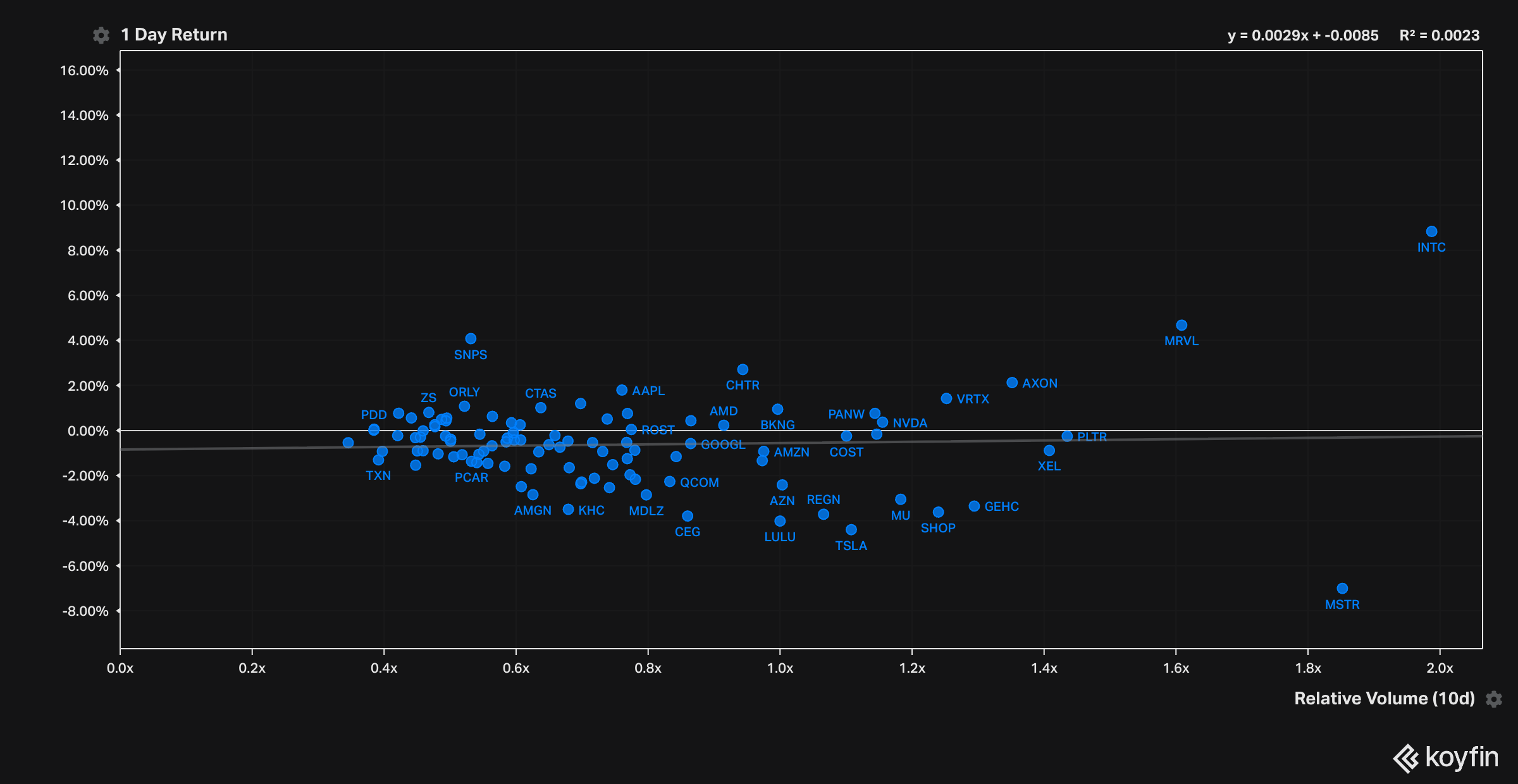Click the Relative Volume (10d) axis title
The width and height of the screenshot is (1518, 784).
[x=1384, y=698]
